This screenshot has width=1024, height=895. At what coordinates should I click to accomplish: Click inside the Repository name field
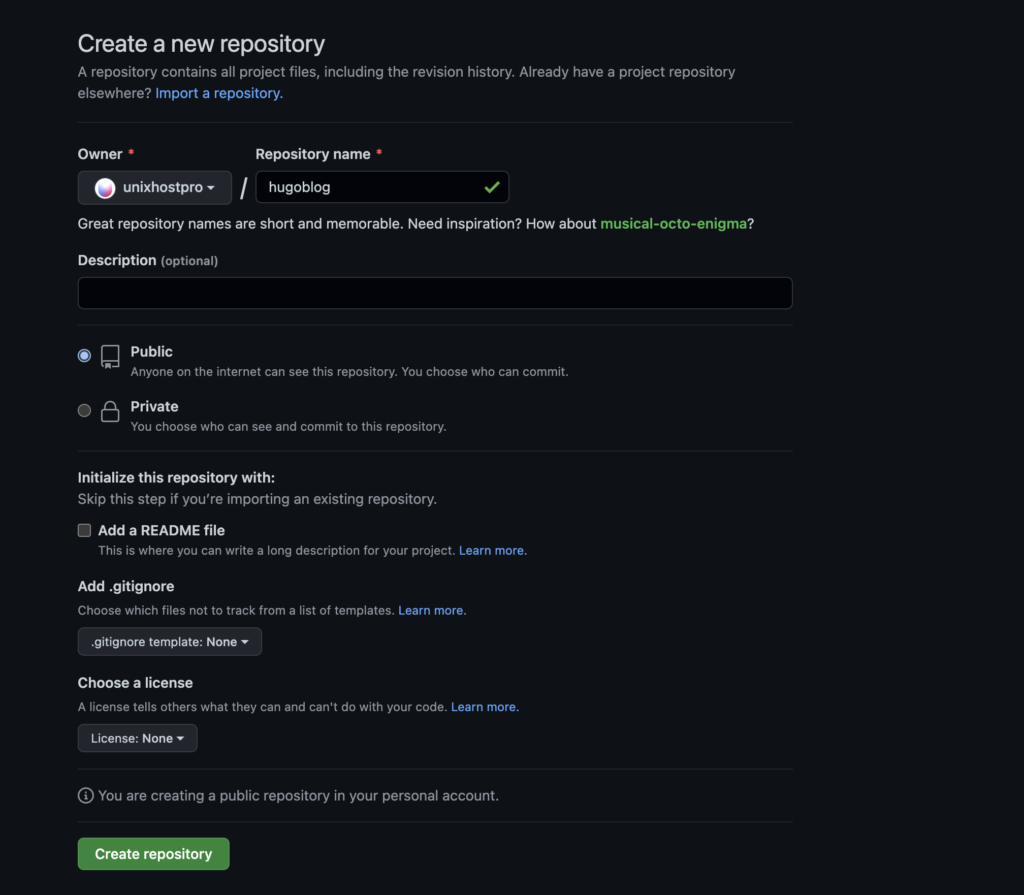382,187
